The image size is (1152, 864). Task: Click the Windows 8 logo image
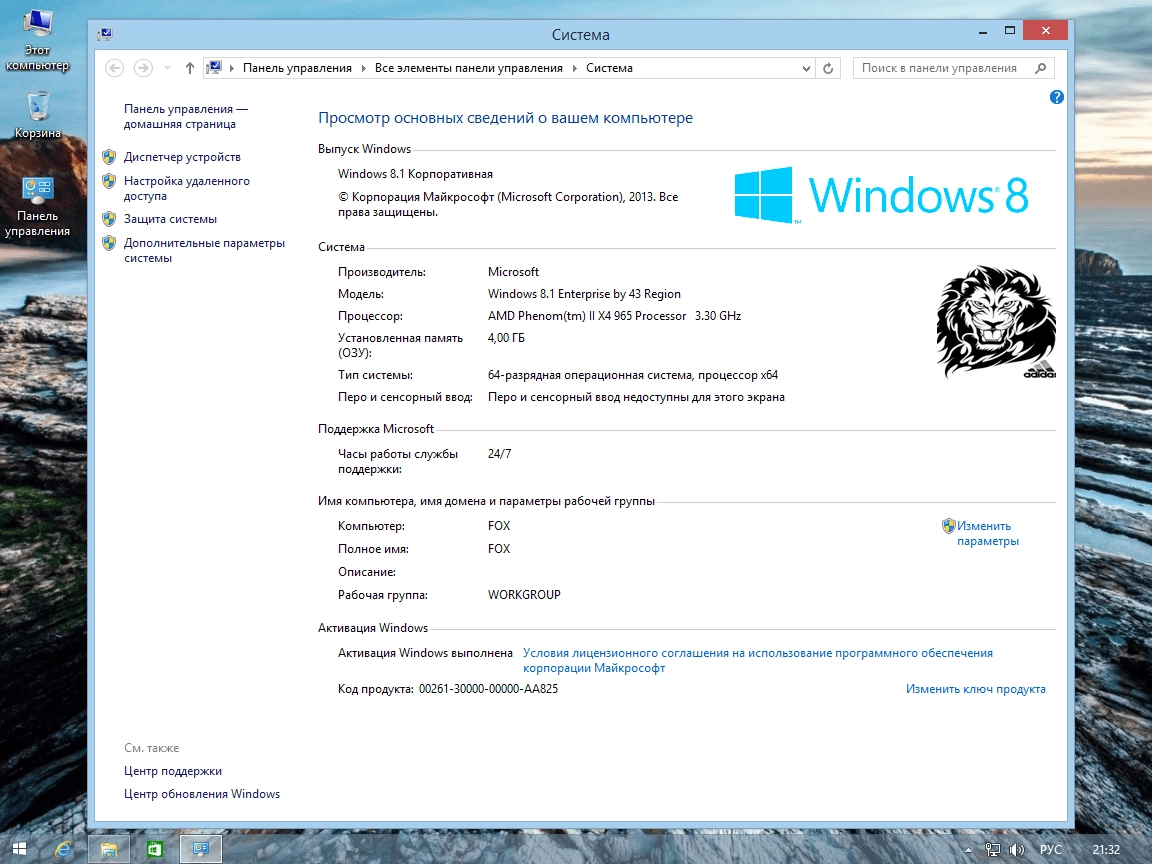click(882, 195)
